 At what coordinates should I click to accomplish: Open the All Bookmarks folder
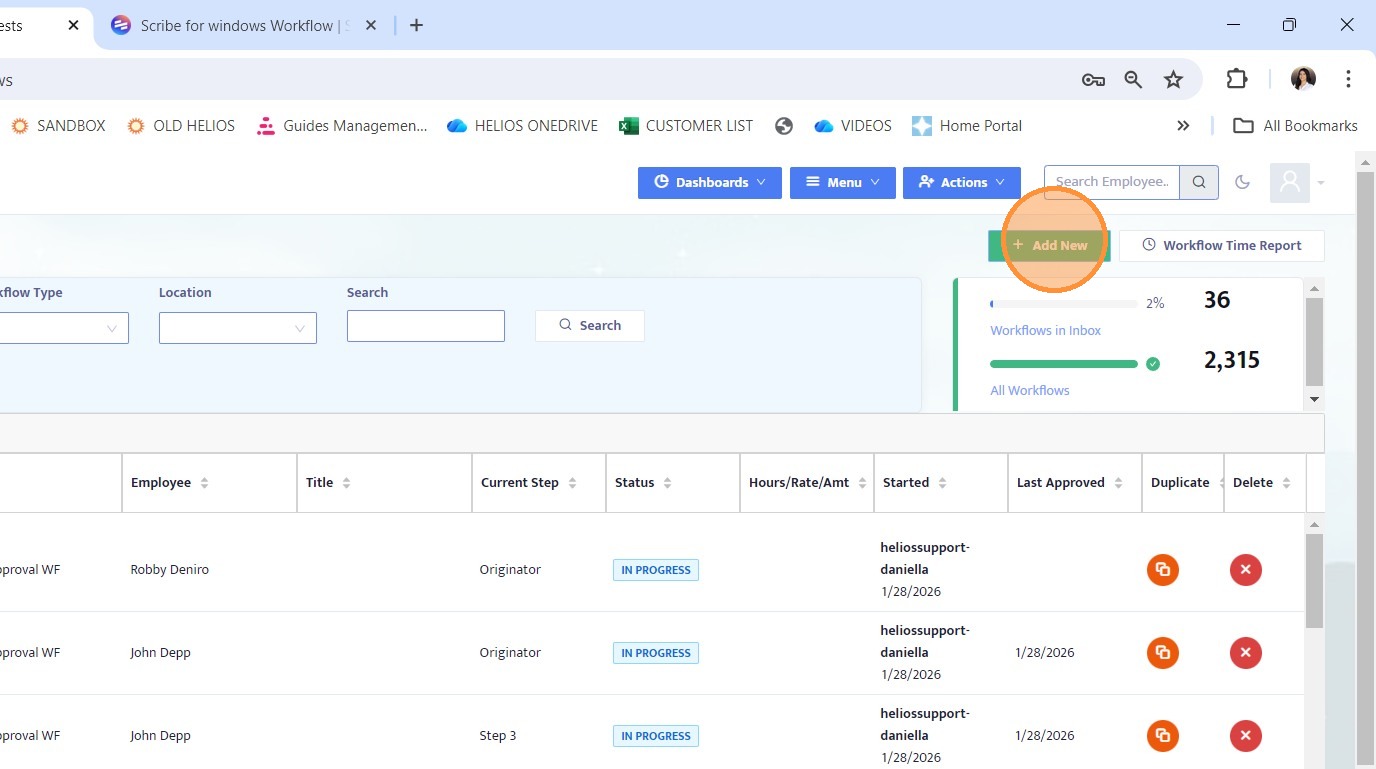point(1295,126)
